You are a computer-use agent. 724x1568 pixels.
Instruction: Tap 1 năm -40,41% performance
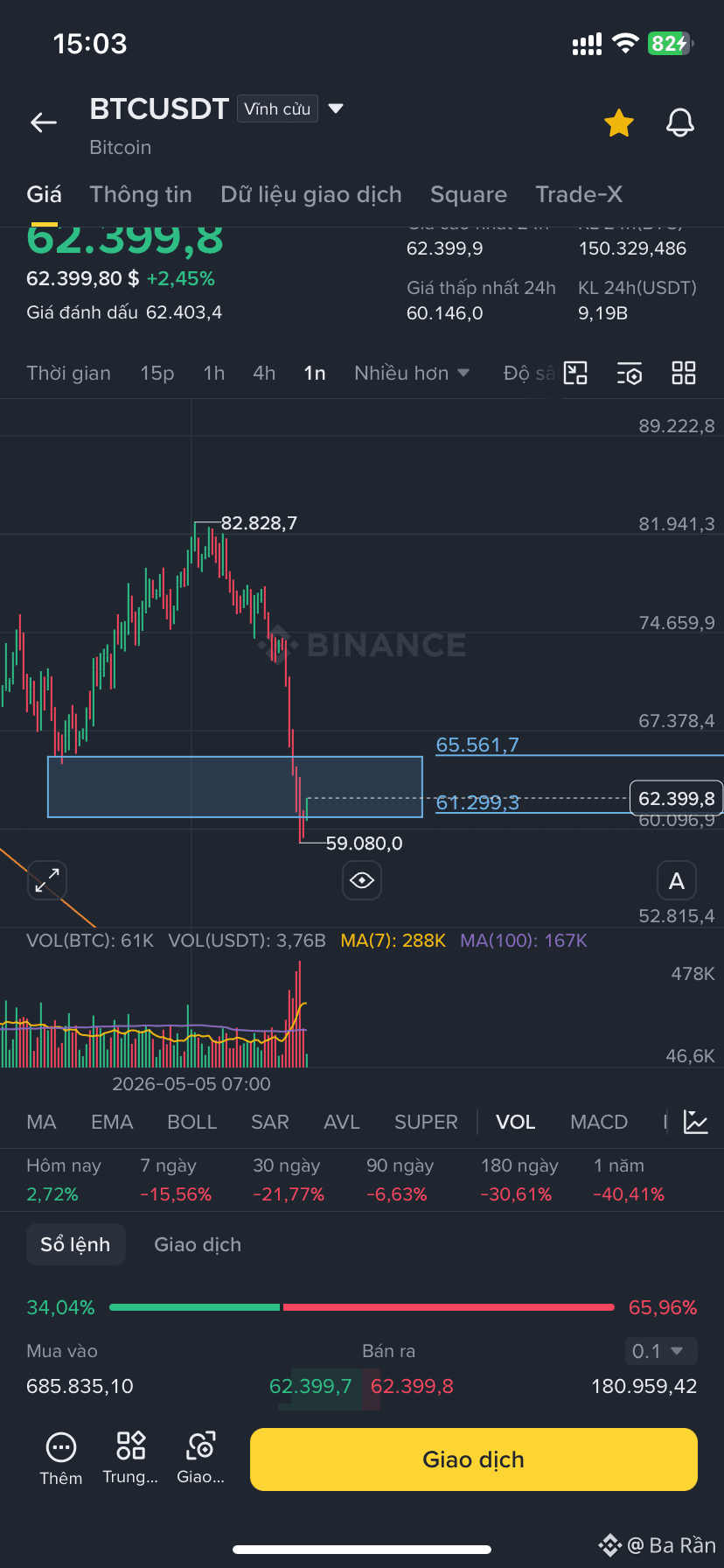pyautogui.click(x=629, y=1179)
